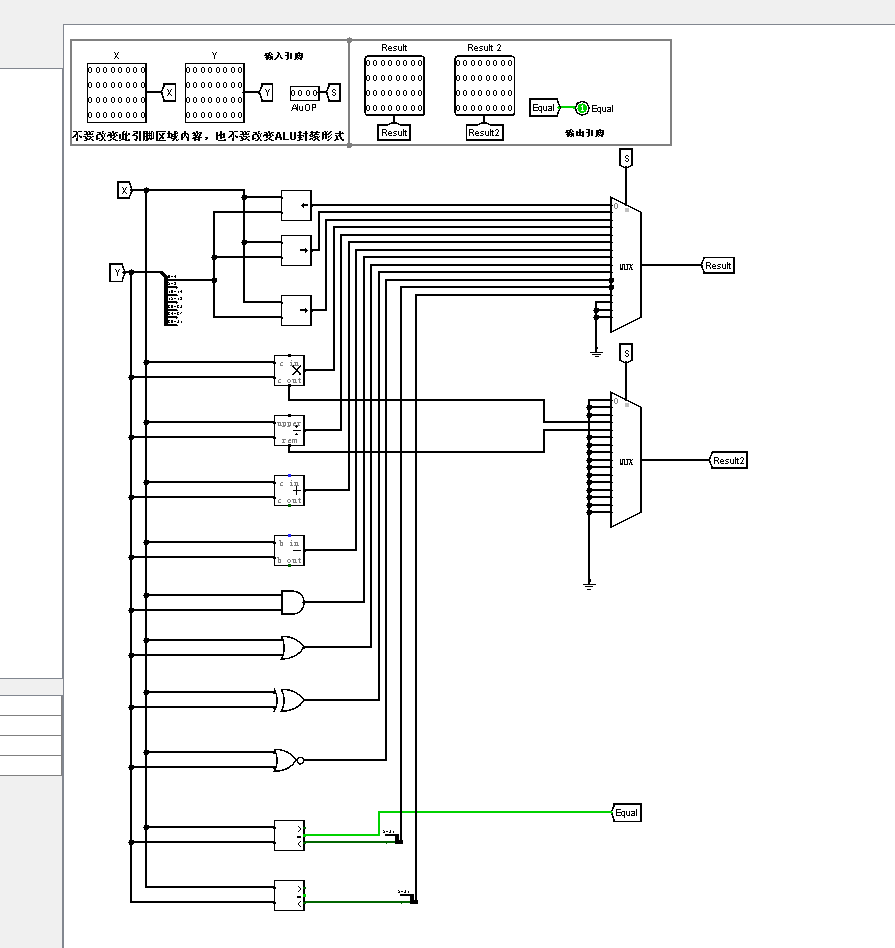Click the S tunnel above upper multiplexer

626,158
